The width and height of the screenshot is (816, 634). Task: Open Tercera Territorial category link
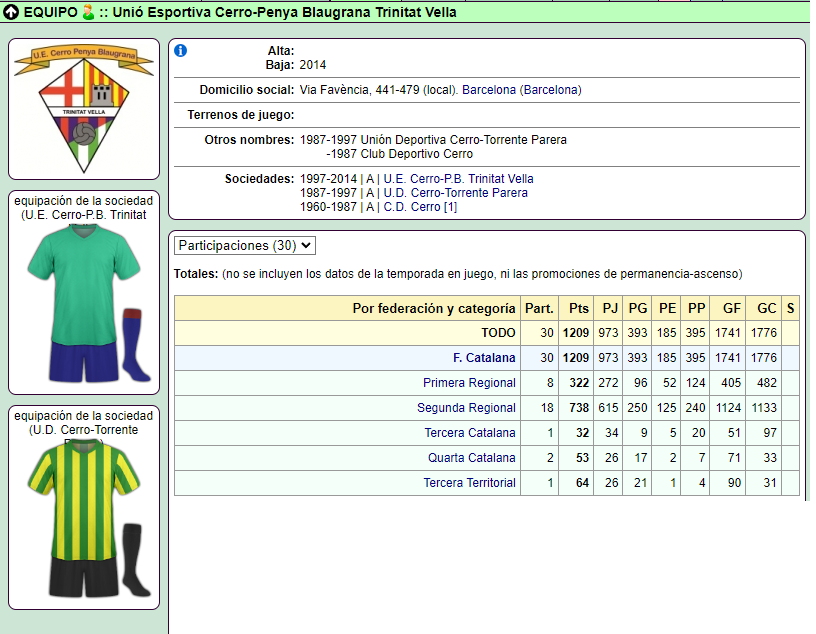[469, 483]
